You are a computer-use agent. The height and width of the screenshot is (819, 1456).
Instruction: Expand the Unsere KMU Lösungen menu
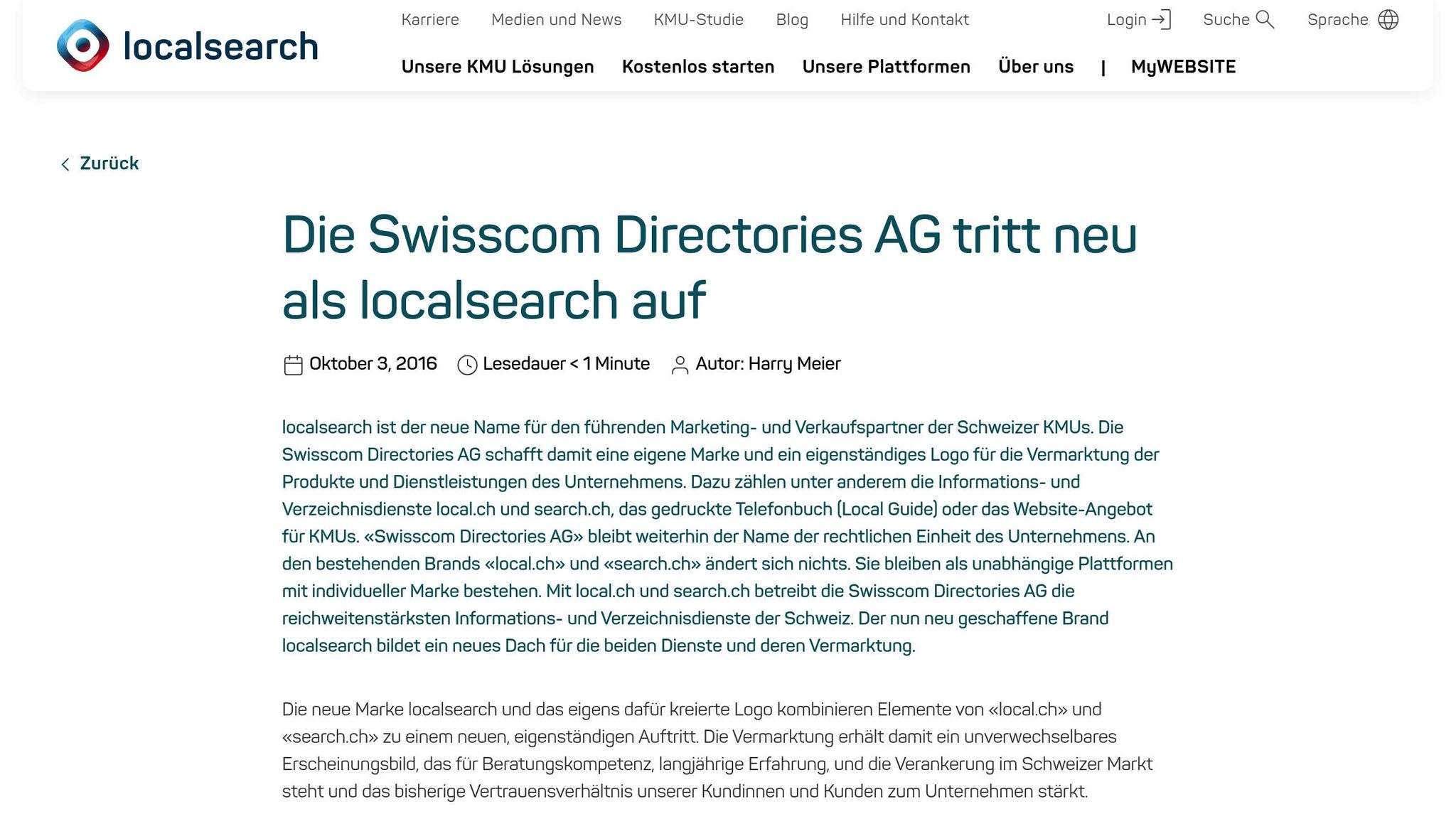coord(498,66)
